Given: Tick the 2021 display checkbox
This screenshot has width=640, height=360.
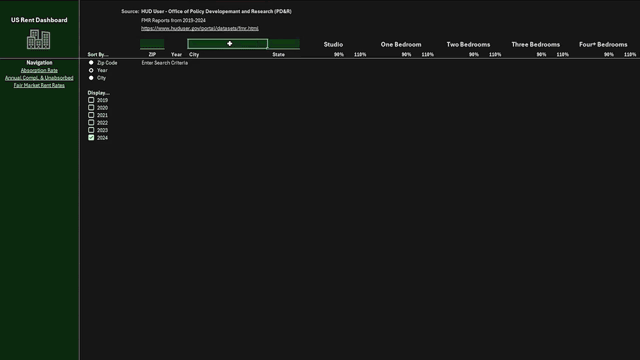Looking at the screenshot, I should 91,115.
